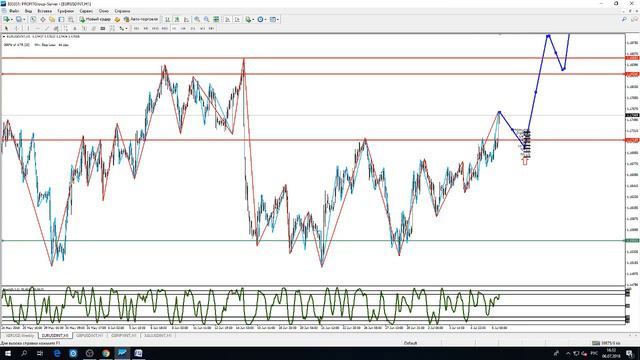The height and width of the screenshot is (360, 640).
Task: Tile the chart windows
Action: click(x=216, y=19)
